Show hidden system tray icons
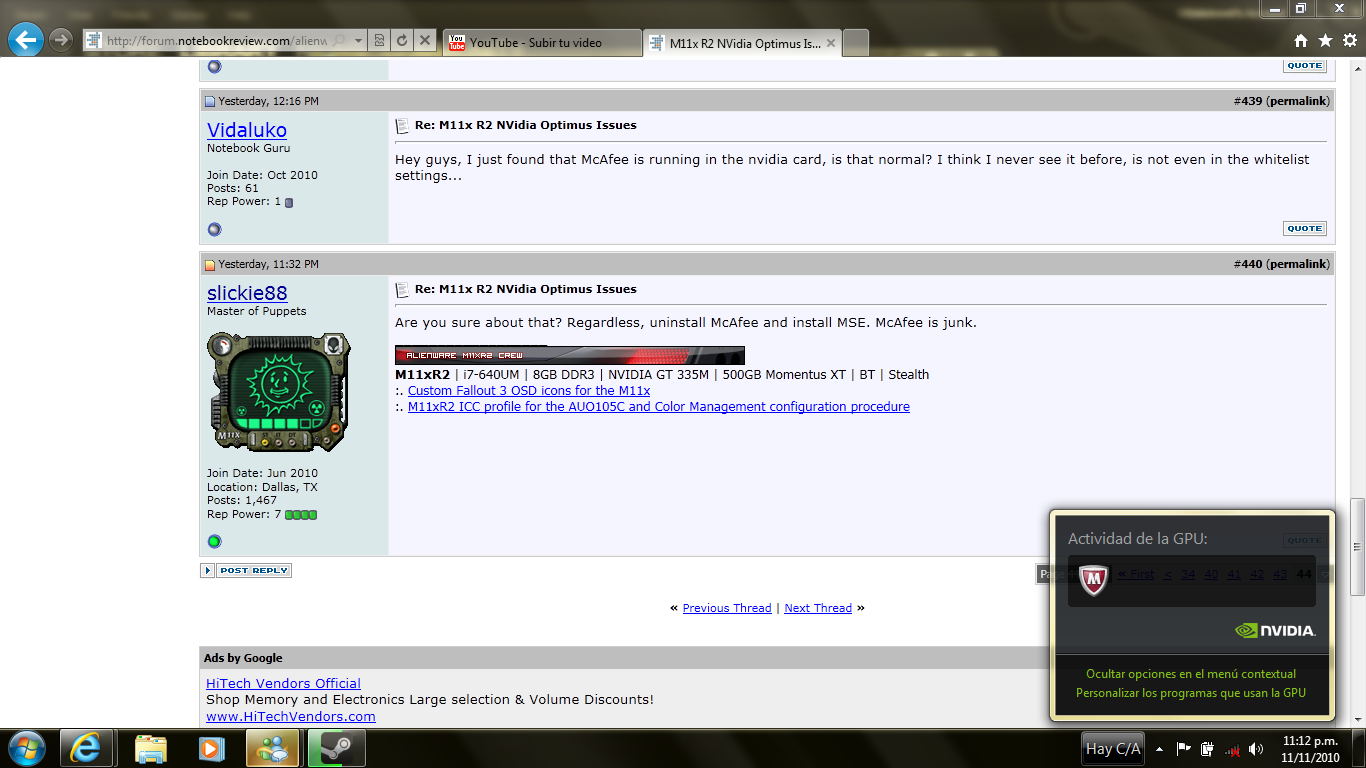 click(x=1159, y=749)
